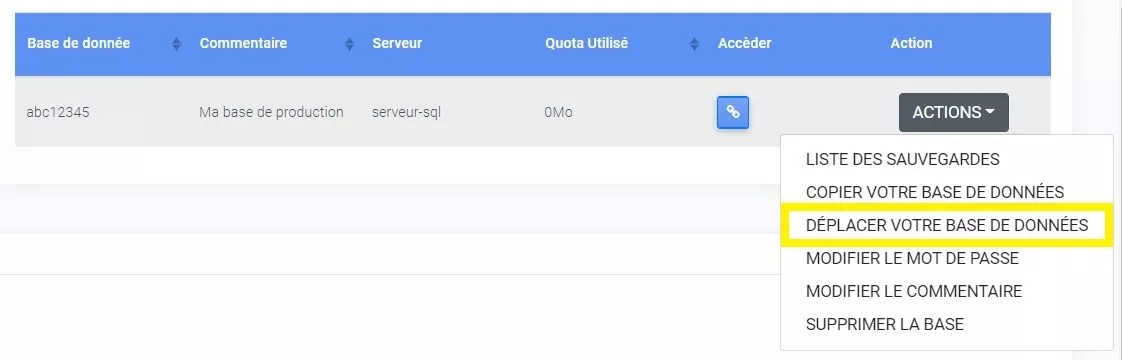This screenshot has width=1122, height=360.
Task: Click the 0Mo quota value
Action: tap(558, 112)
